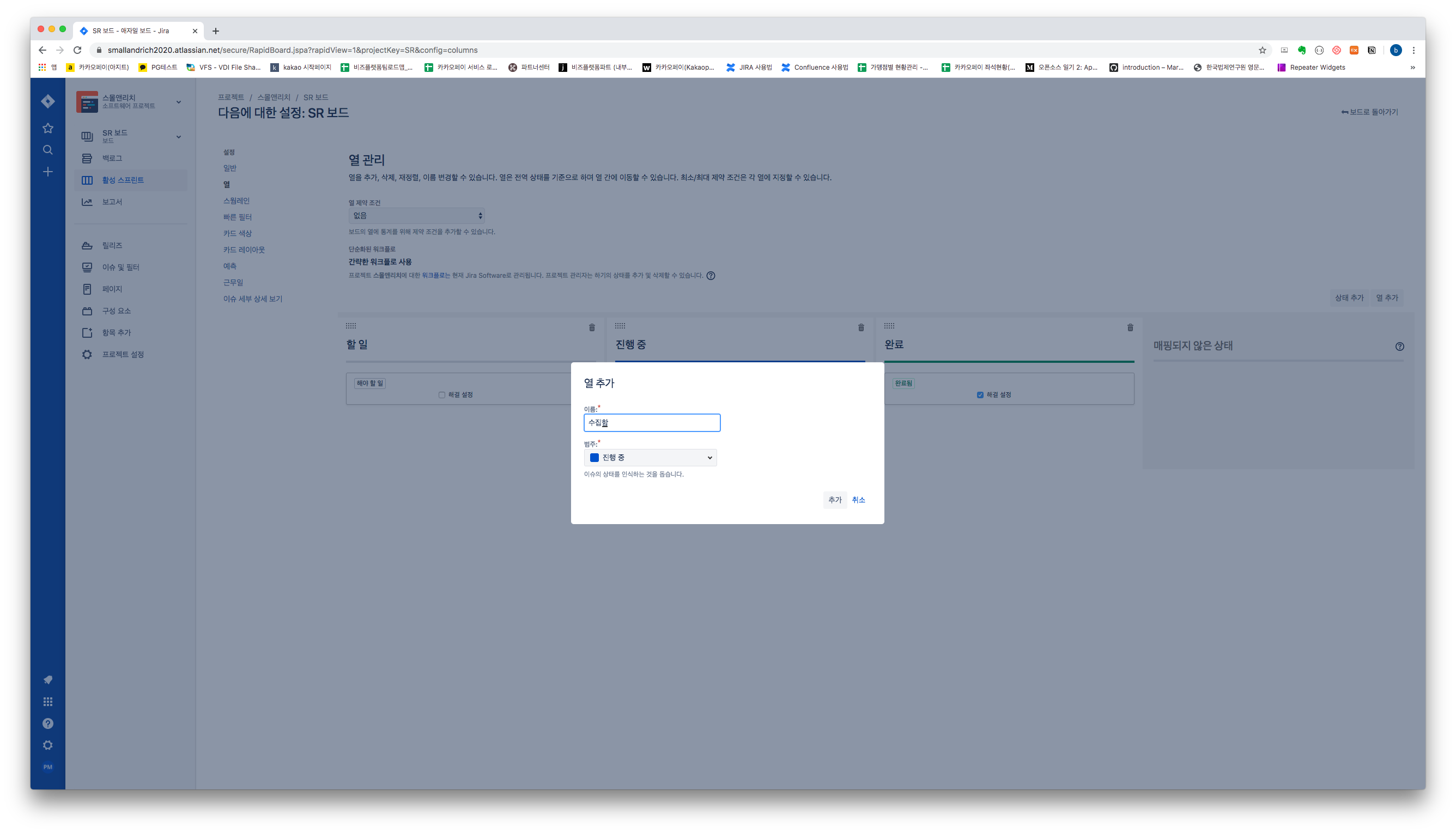Viewport: 1456px width, 833px height.
Task: Click help icon beside 매핑되지 않은 상태
Action: pos(1399,346)
